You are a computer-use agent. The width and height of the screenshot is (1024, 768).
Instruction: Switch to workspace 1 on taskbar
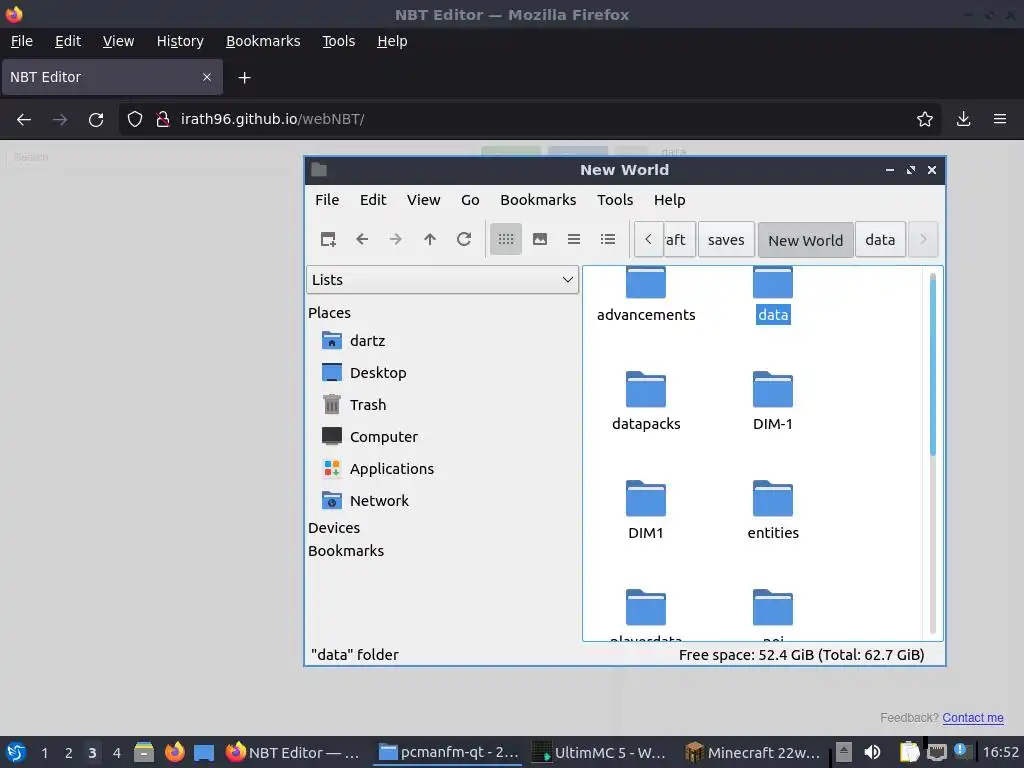(44, 753)
